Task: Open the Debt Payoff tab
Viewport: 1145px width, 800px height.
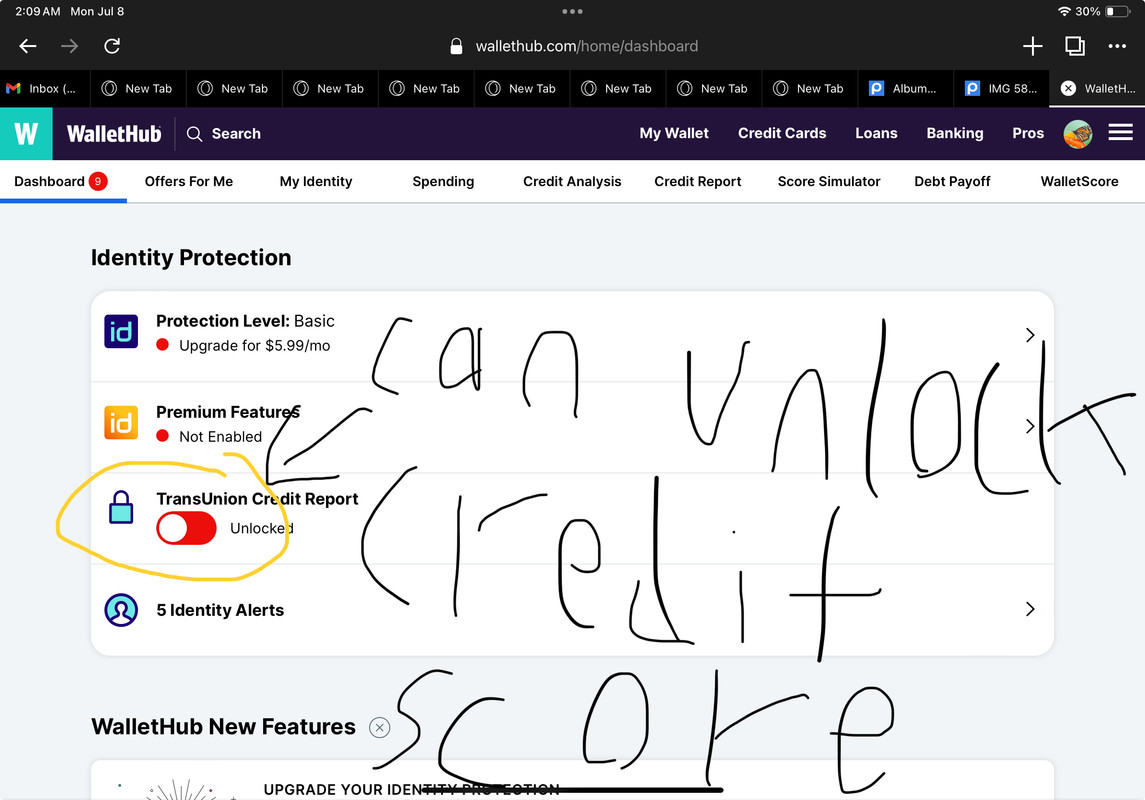Action: 952,181
